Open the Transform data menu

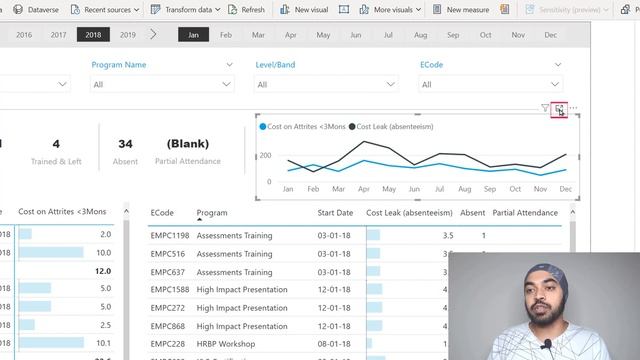pos(185,9)
